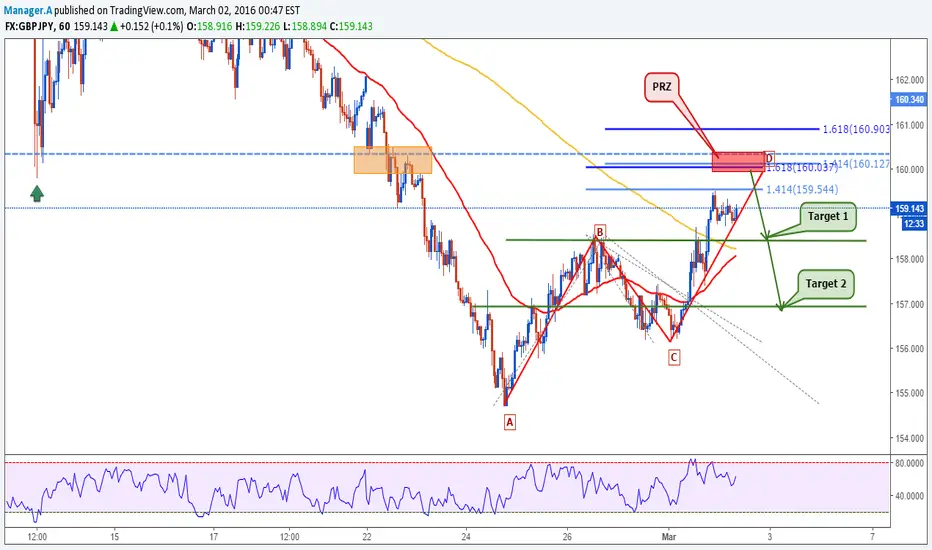Click the Mar date axis label
Screen dimensions: 932x550
coord(669,536)
